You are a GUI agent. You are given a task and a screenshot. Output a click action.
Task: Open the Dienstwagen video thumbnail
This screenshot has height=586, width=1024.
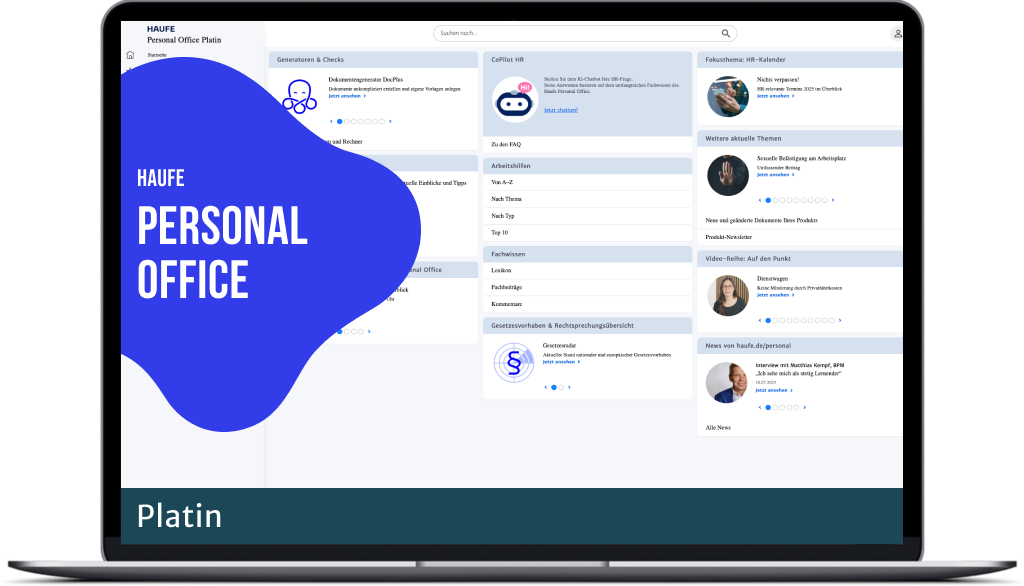728,296
